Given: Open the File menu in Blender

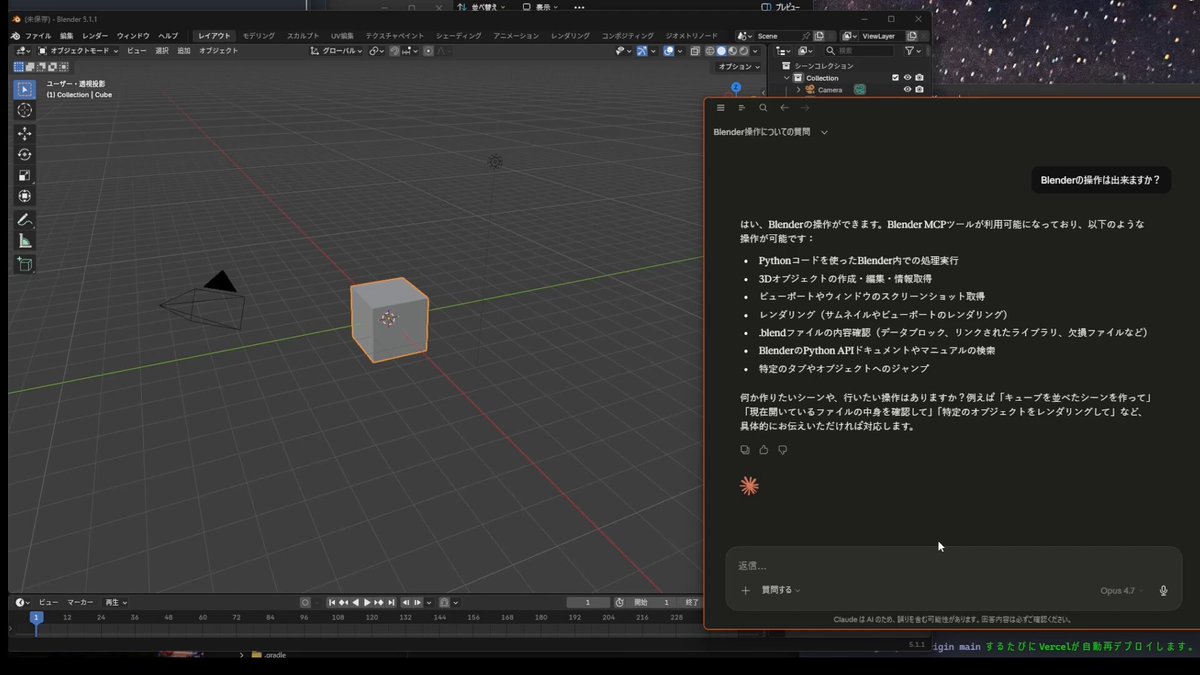Looking at the screenshot, I should (x=38, y=36).
